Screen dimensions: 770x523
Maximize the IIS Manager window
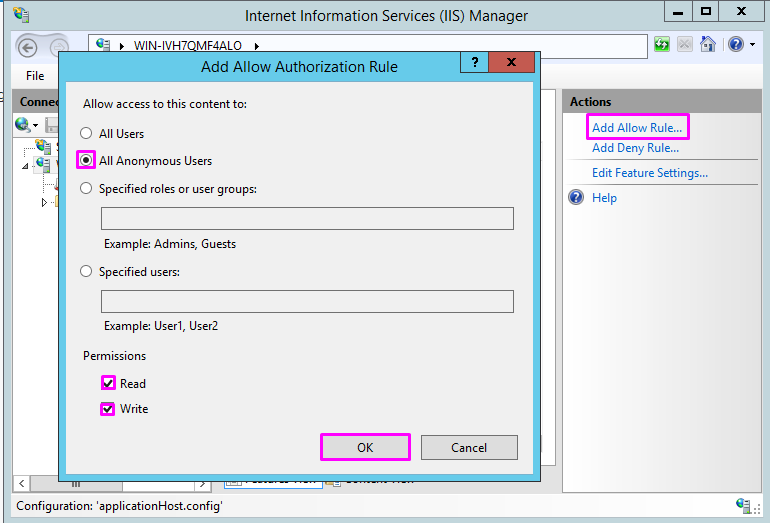pyautogui.click(x=706, y=11)
